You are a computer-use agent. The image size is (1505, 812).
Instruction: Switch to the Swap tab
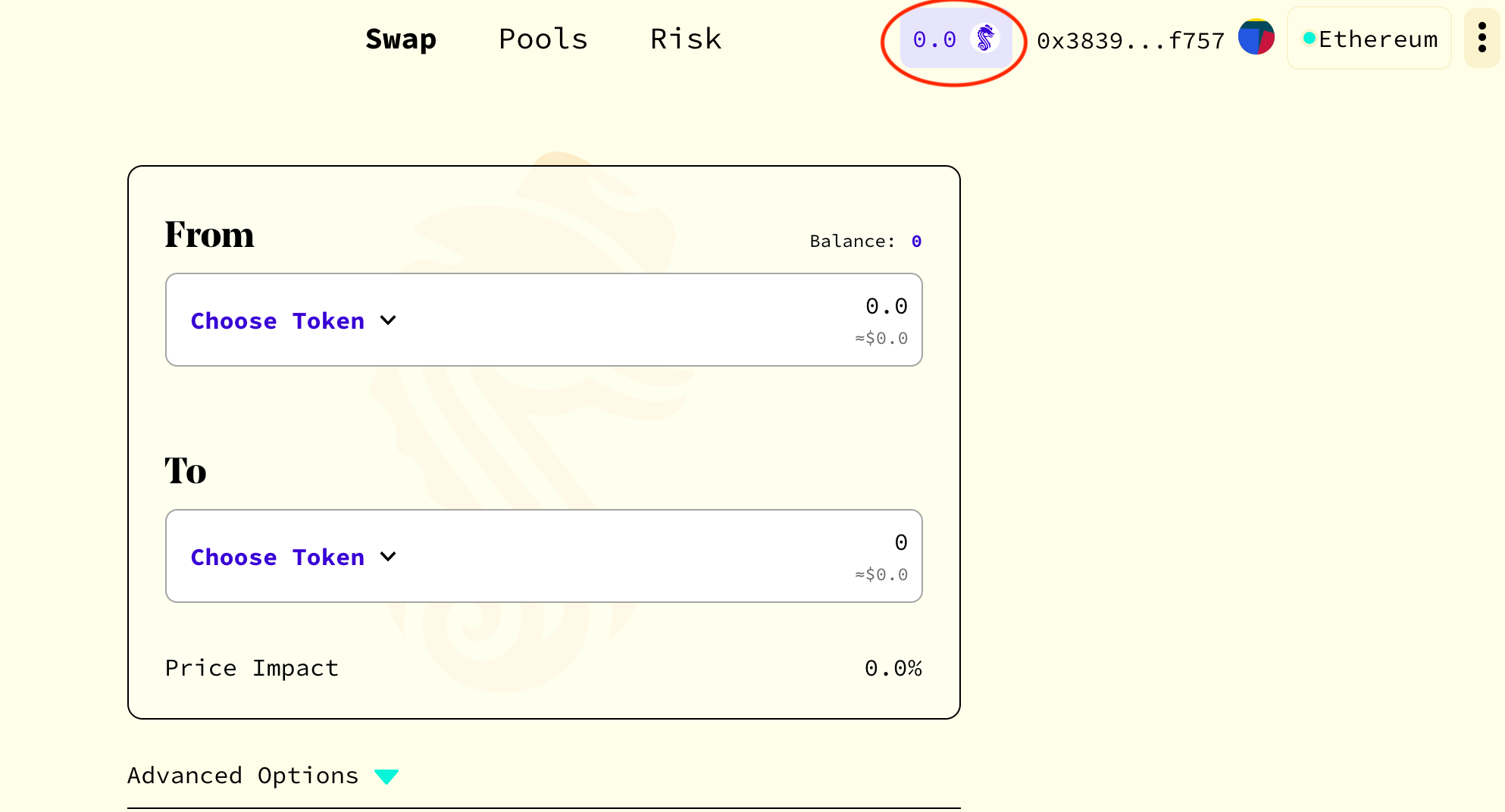pyautogui.click(x=401, y=39)
